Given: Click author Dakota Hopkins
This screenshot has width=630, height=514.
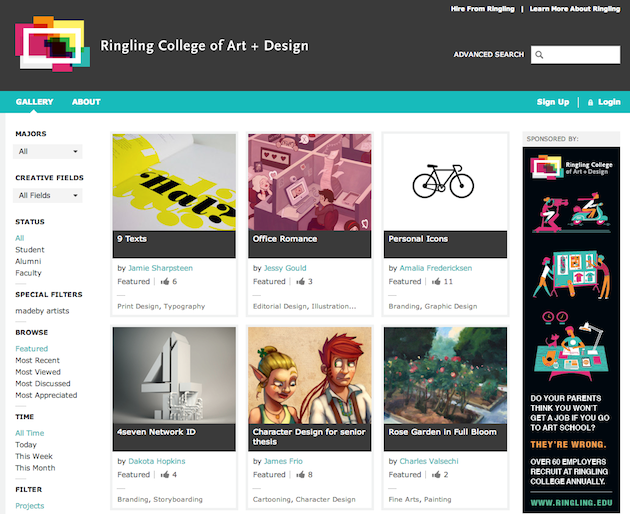Looking at the screenshot, I should pos(157,461).
